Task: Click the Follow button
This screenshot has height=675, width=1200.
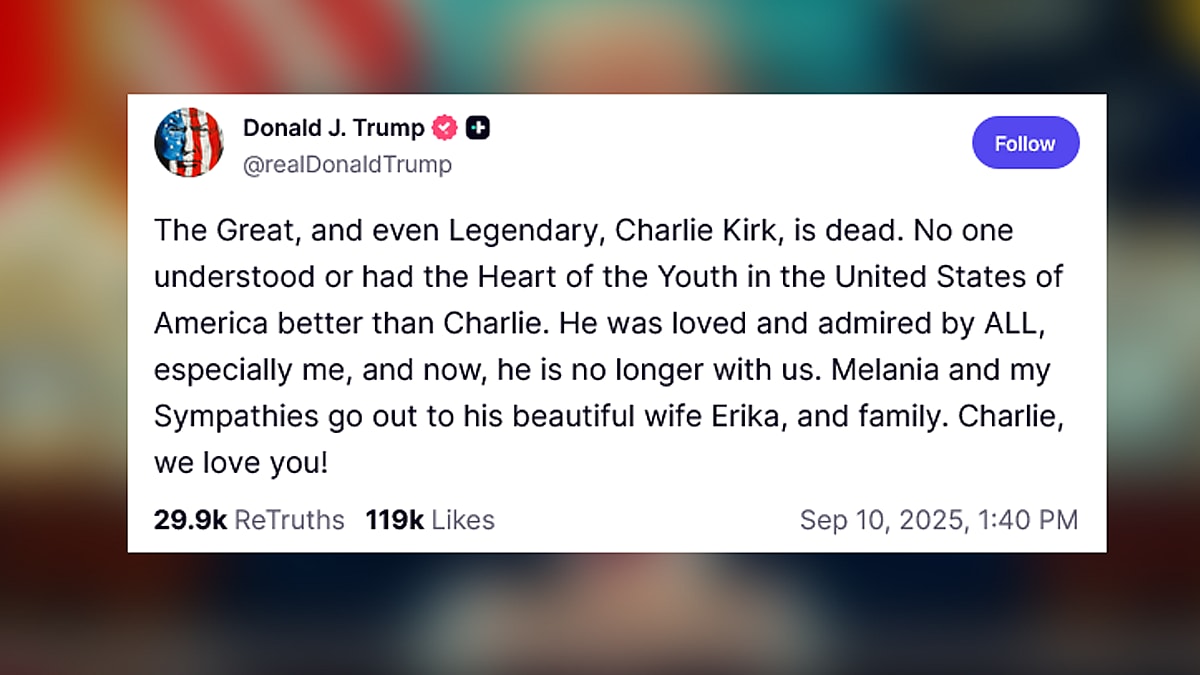Action: coord(1026,142)
